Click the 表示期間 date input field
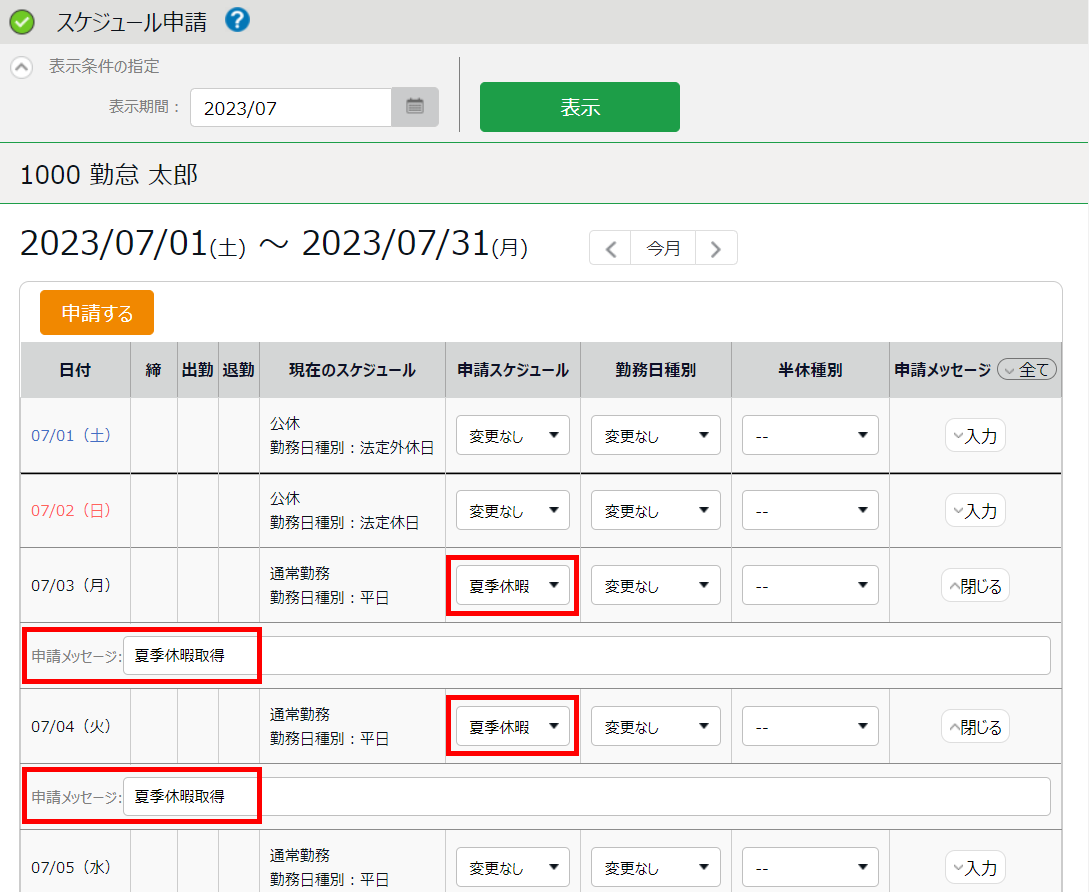 pyautogui.click(x=291, y=108)
